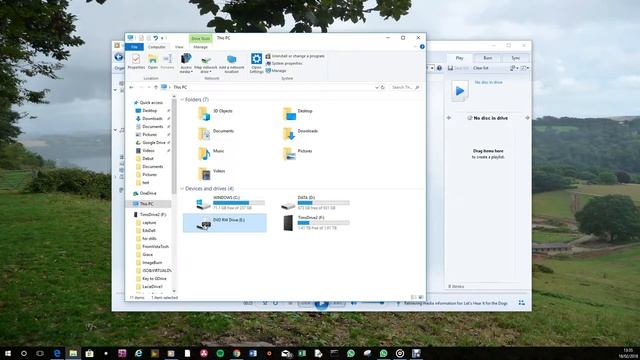Image resolution: width=640 pixels, height=360 pixels.
Task: Switch to the Manage ribbon tab
Action: tap(200, 47)
